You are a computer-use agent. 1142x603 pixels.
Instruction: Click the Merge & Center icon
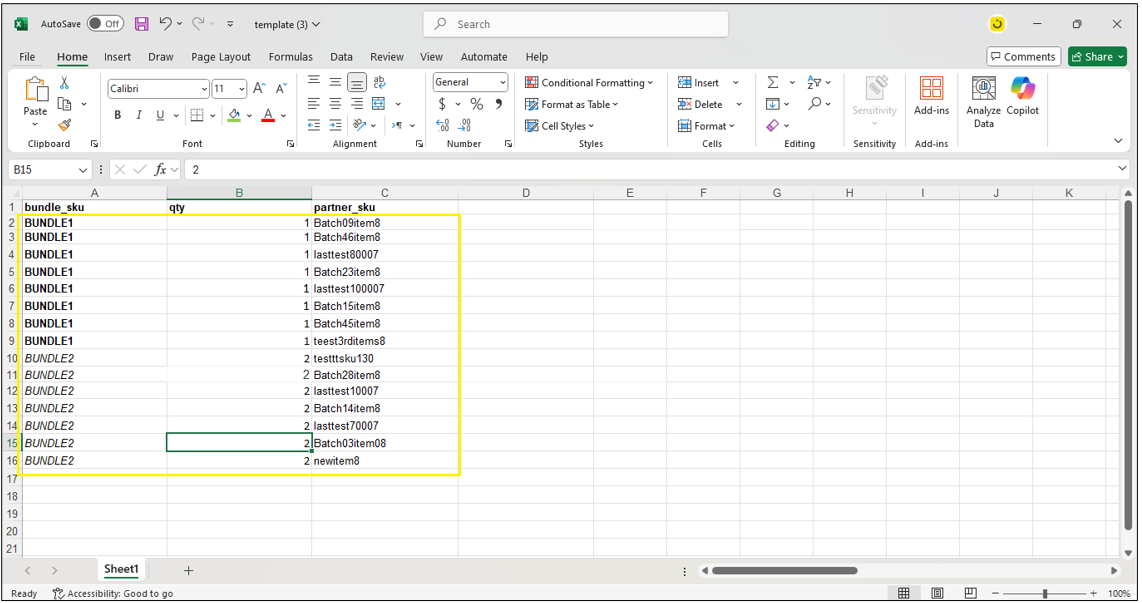(379, 104)
